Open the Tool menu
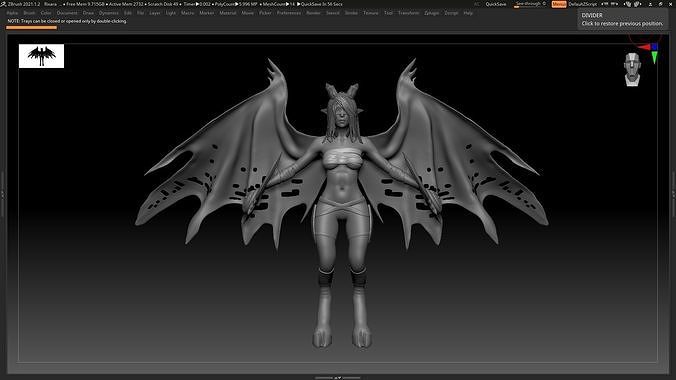676x380 pixels. [388, 13]
